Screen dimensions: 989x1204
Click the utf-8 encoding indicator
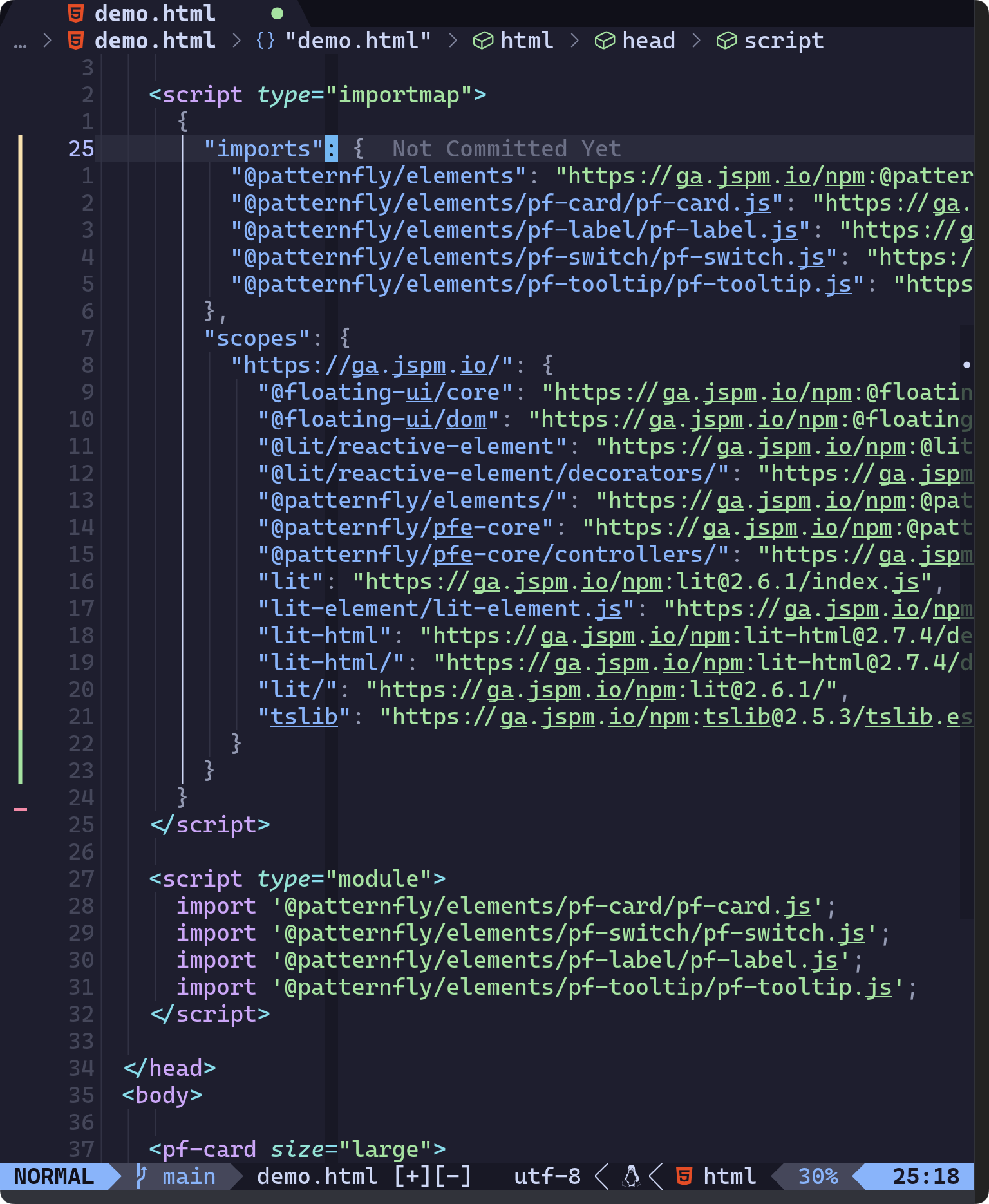[547, 1176]
